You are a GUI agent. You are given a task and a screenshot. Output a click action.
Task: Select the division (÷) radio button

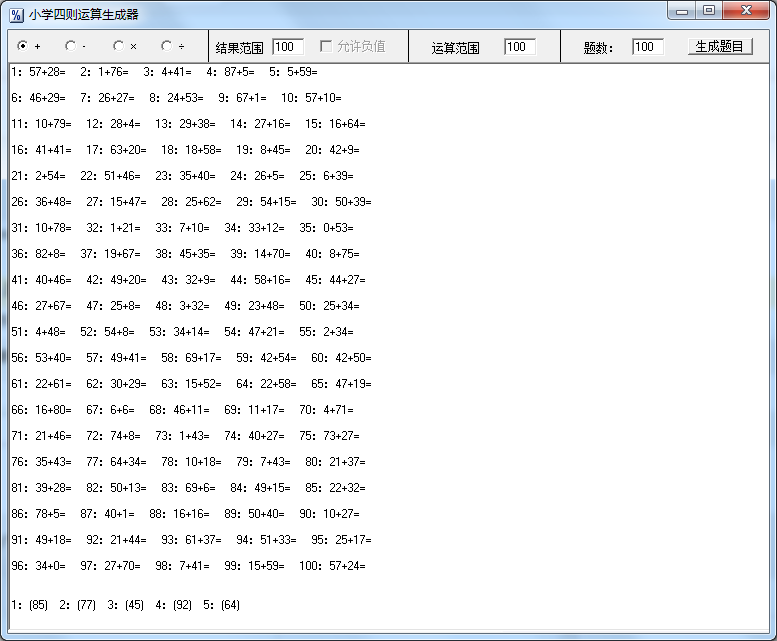click(x=166, y=46)
